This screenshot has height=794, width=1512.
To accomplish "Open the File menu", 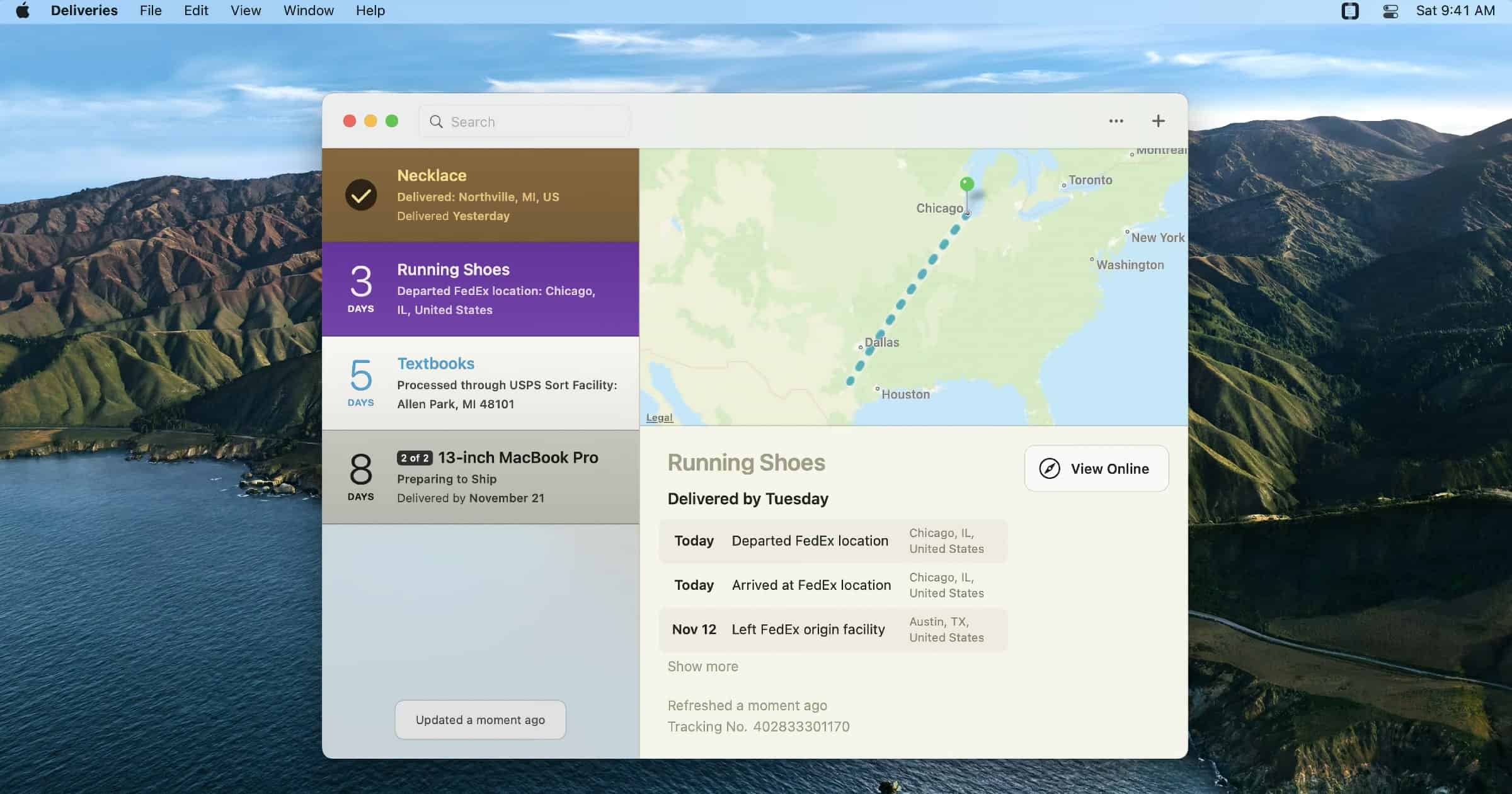I will tap(151, 11).
